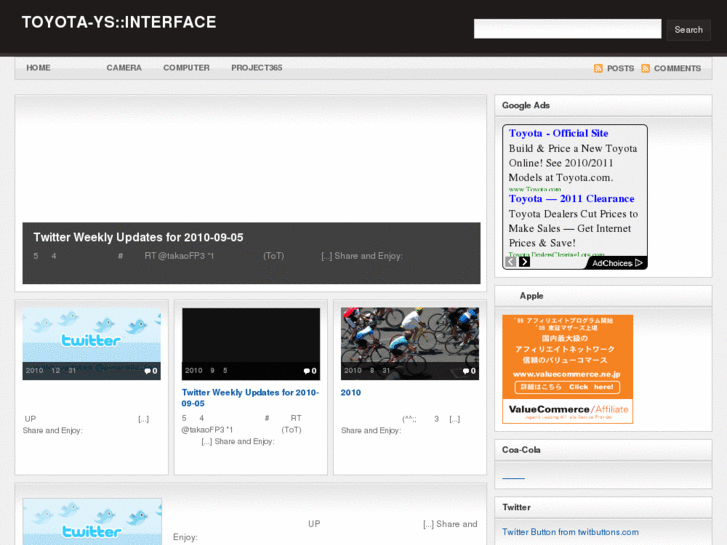The image size is (727, 545).
Task: Select the PROJECT365 navigation item
Action: pos(256,68)
